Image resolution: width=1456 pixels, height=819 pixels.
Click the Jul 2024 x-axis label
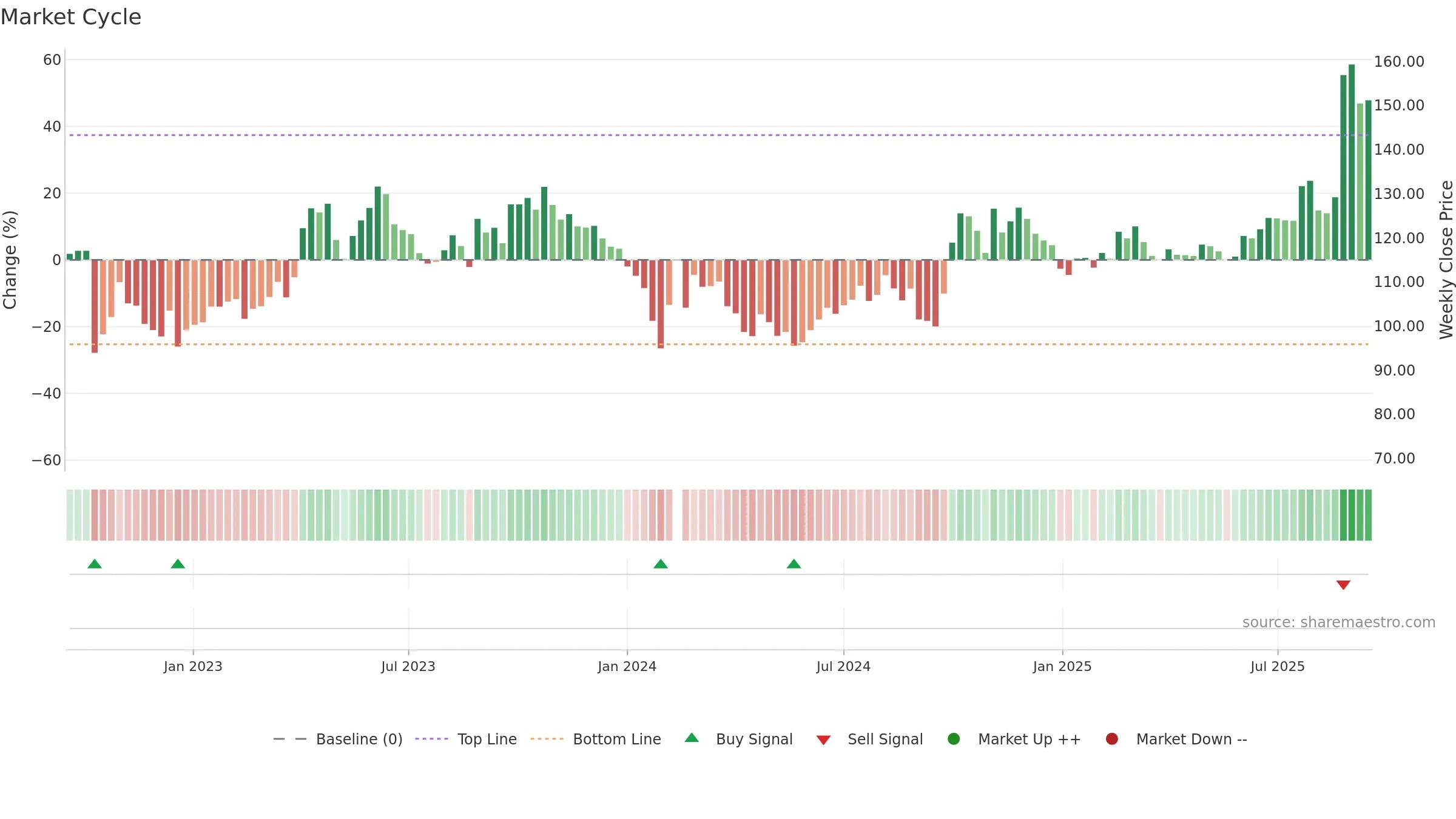[843, 666]
